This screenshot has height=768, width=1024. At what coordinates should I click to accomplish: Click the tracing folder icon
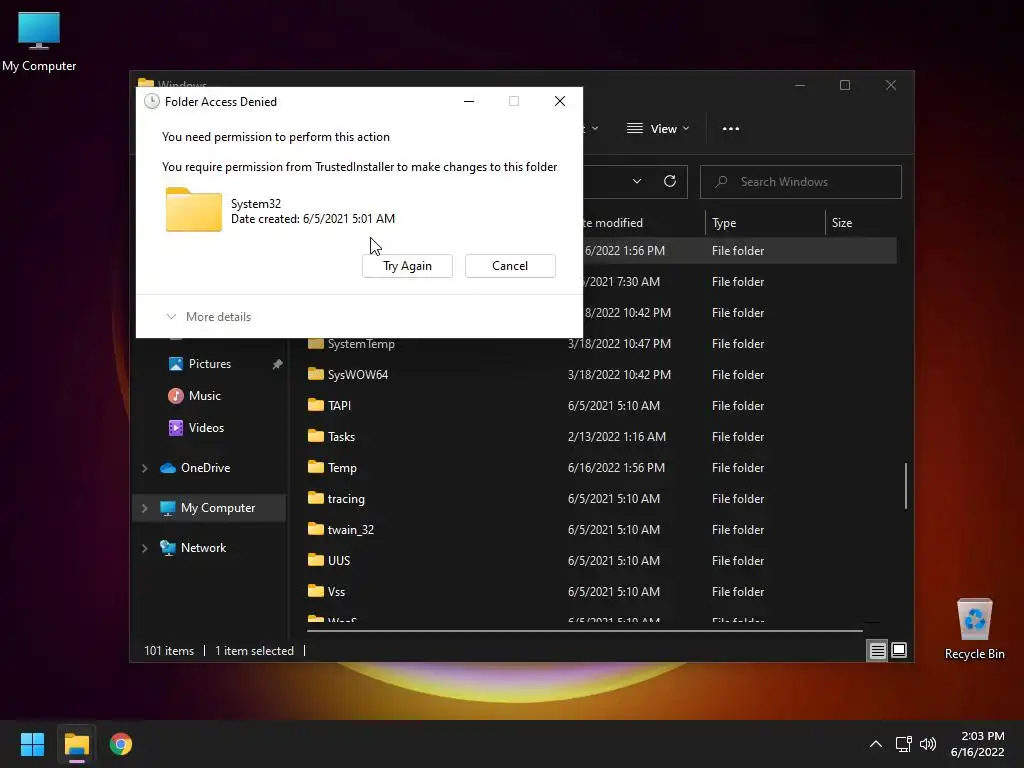click(x=316, y=498)
